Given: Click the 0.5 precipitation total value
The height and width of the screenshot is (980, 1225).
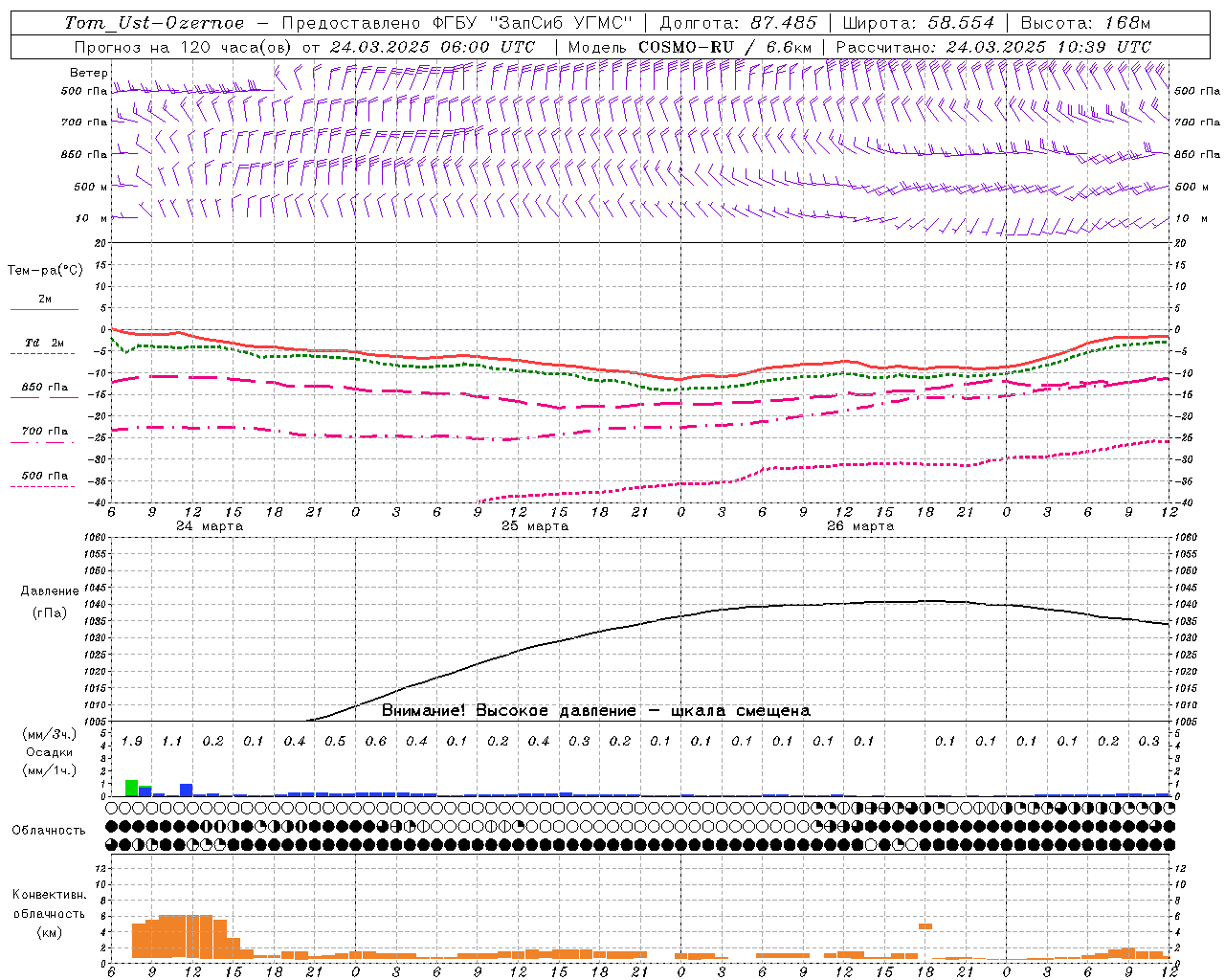Looking at the screenshot, I should click(x=335, y=742).
